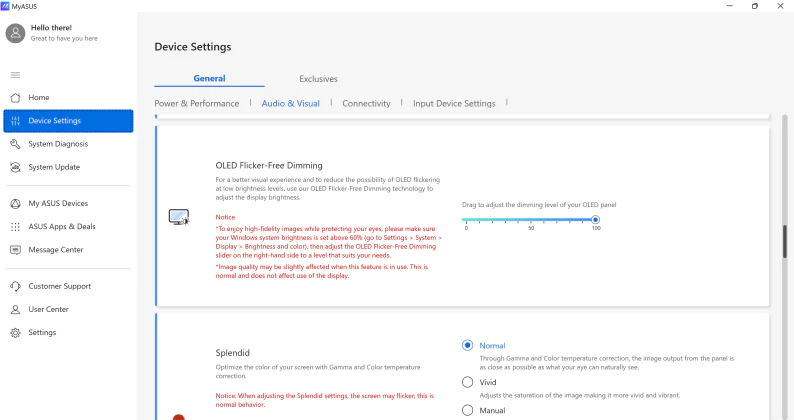Click the Device Settings page title

point(193,47)
